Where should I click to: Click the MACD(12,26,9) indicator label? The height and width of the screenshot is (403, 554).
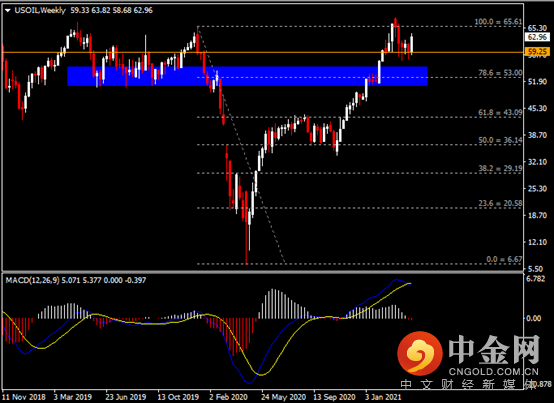[32, 280]
